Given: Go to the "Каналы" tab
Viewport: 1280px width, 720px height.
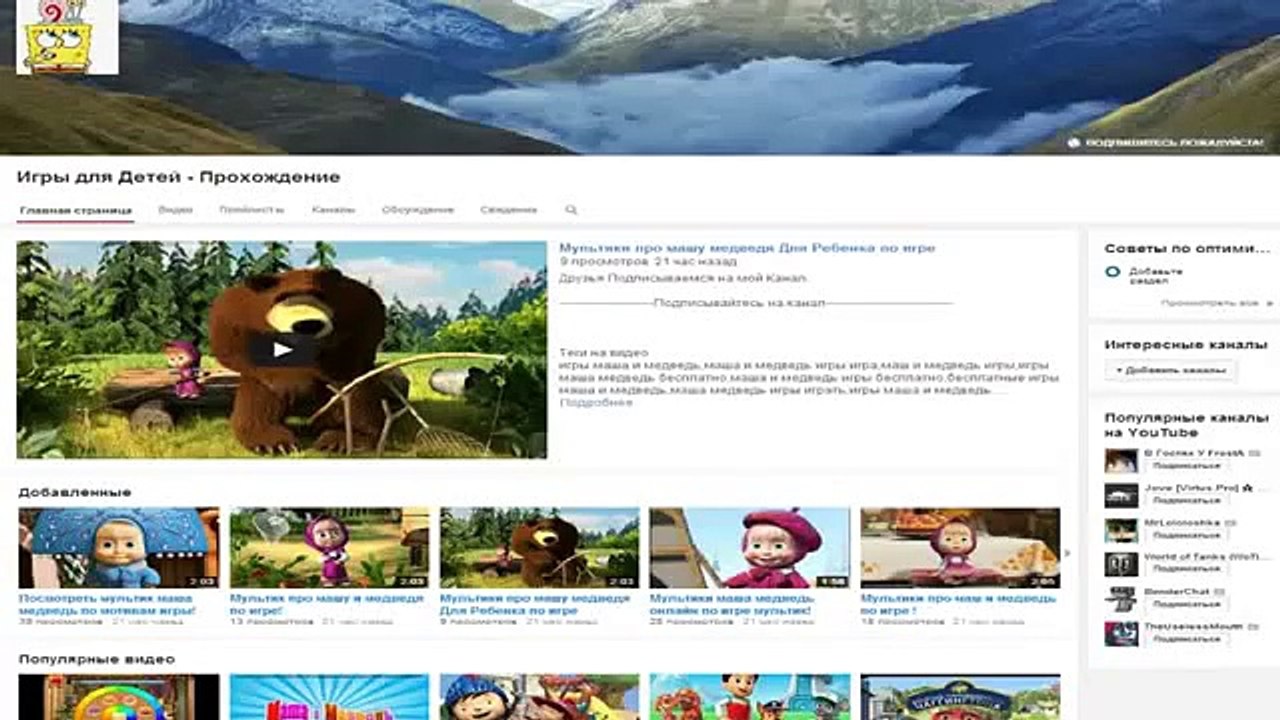Looking at the screenshot, I should tap(333, 210).
